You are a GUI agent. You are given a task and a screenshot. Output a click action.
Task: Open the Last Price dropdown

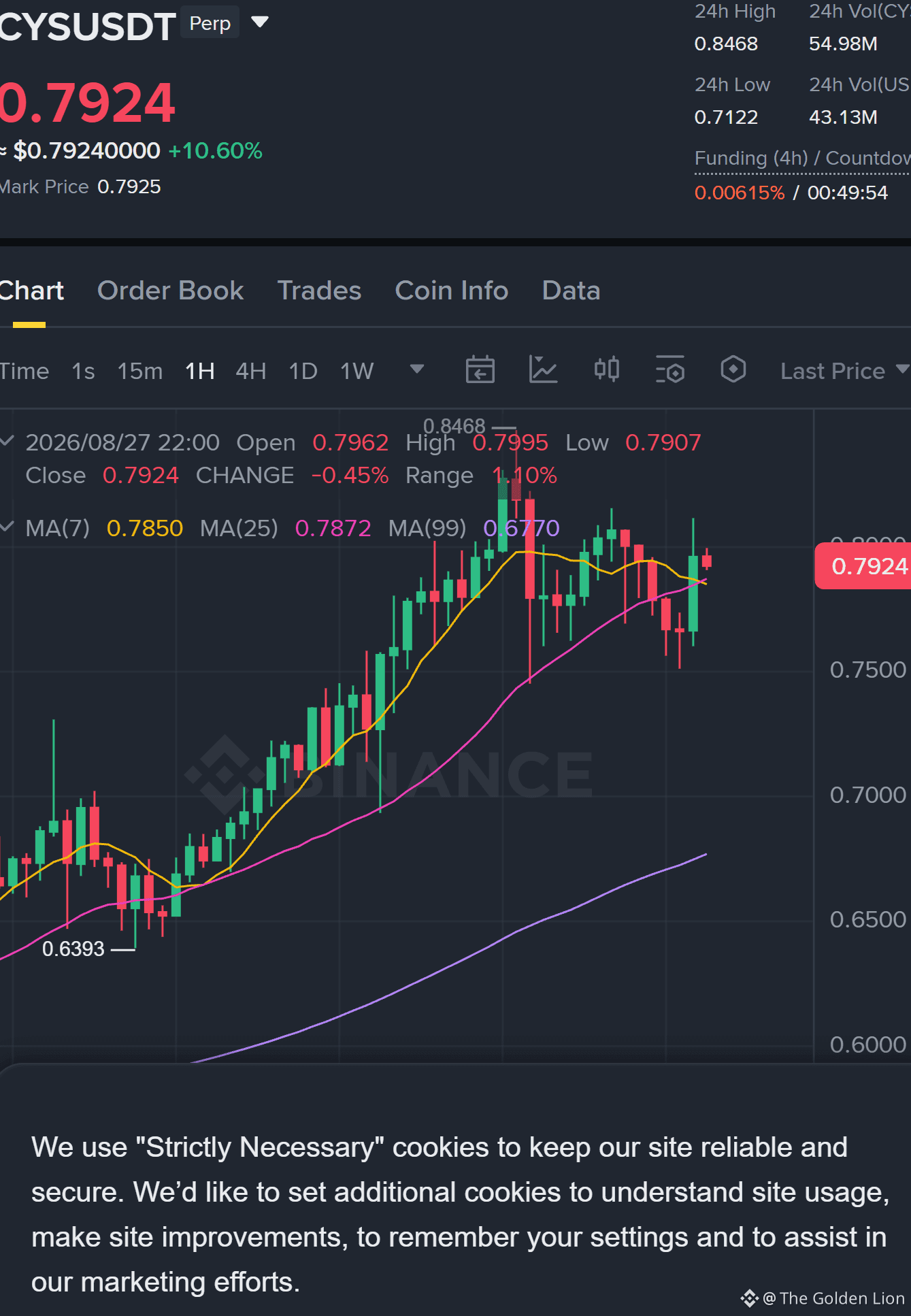(844, 371)
